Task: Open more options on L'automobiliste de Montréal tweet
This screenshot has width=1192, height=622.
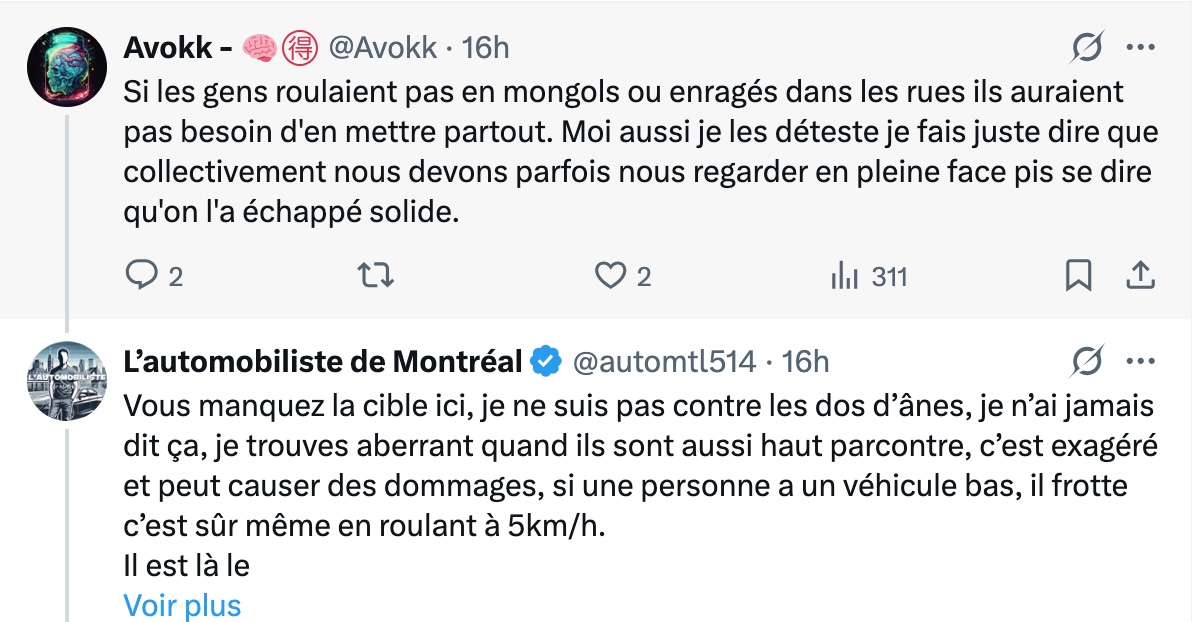Action: click(x=1140, y=361)
